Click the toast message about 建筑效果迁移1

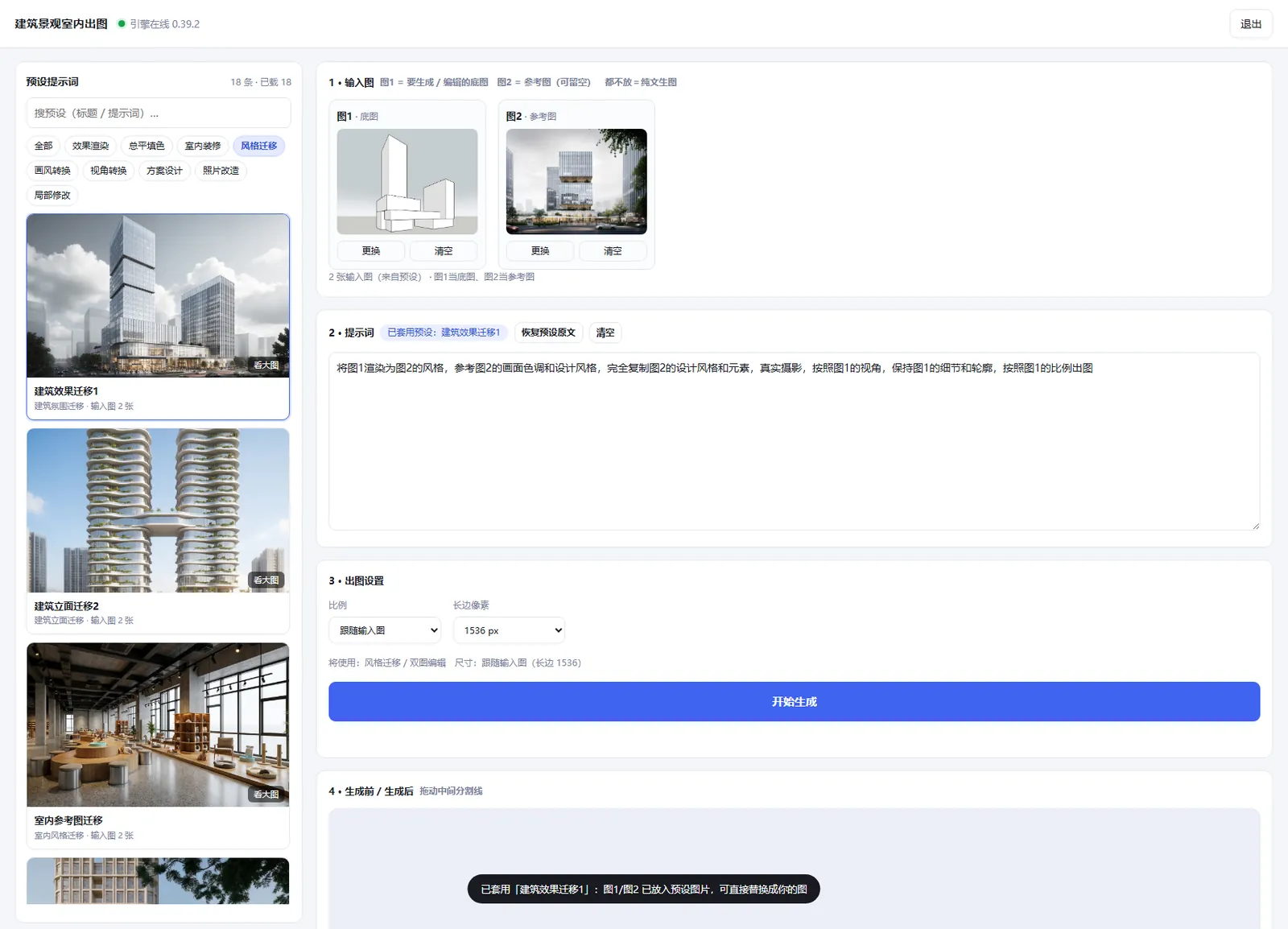643,890
